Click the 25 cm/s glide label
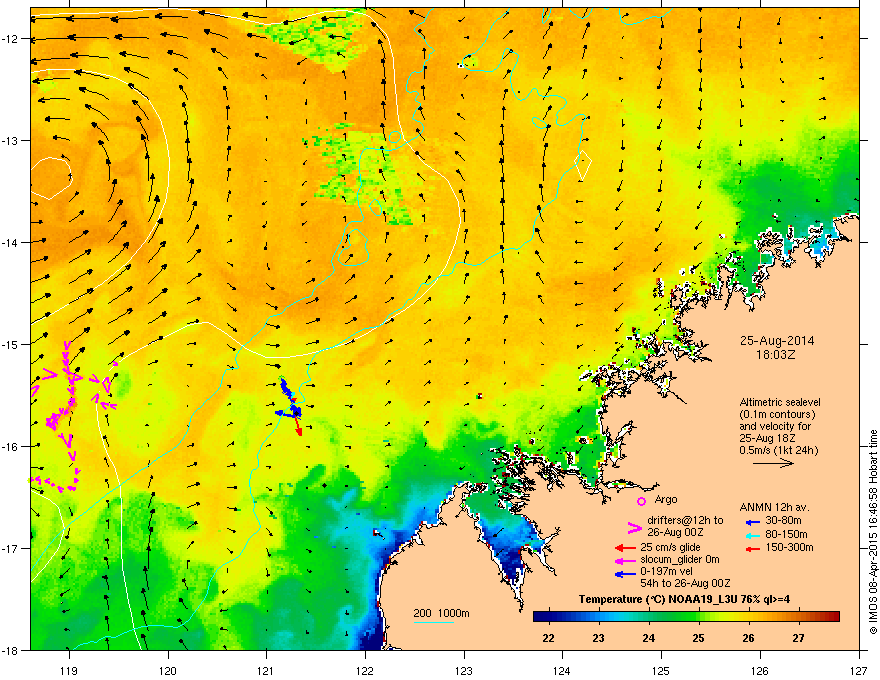880x680 pixels. click(x=670, y=547)
